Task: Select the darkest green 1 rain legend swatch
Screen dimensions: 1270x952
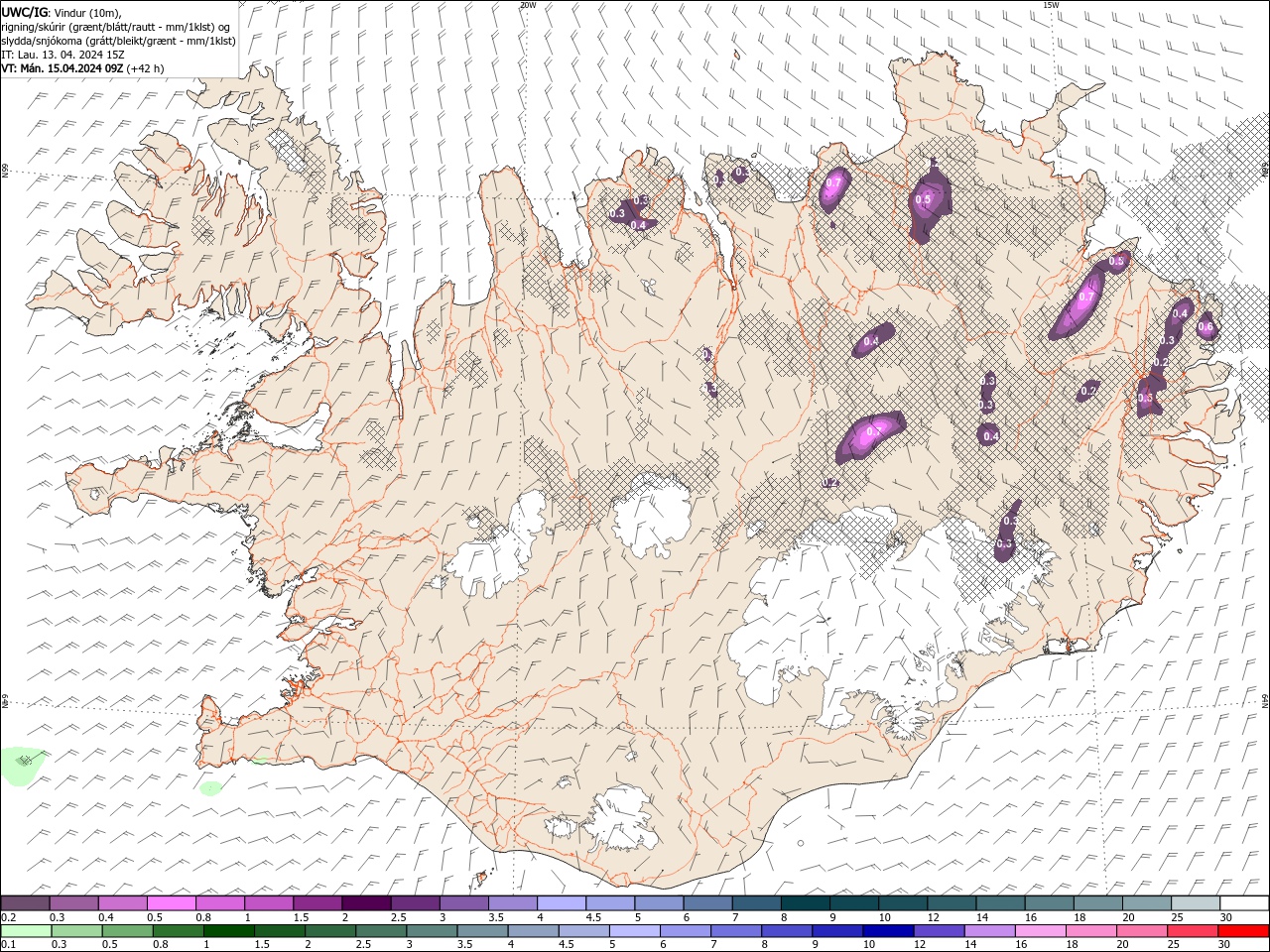Action: pos(228,931)
